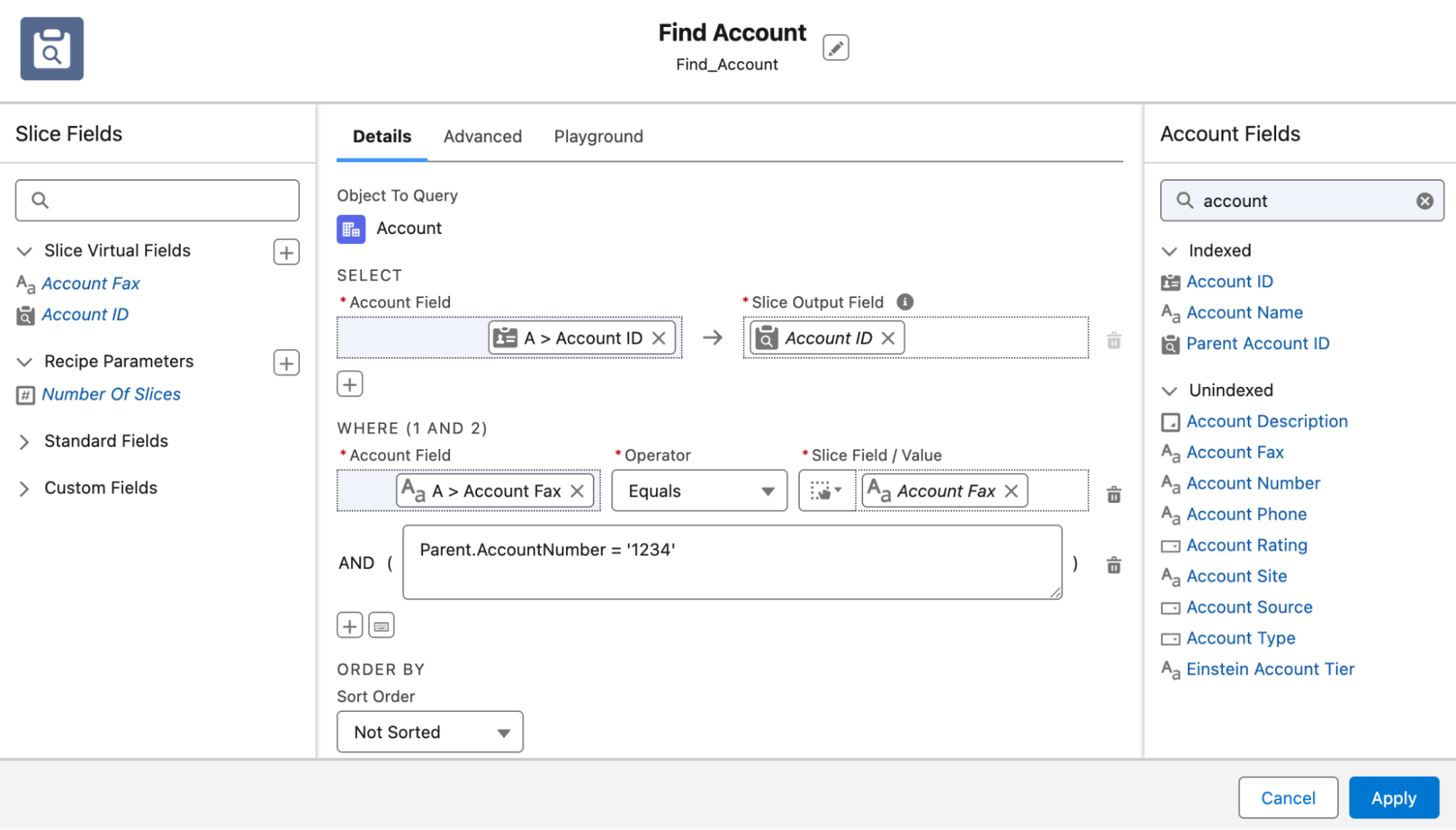Remove the A > Account ID chip
The image size is (1456, 830).
pyautogui.click(x=659, y=337)
